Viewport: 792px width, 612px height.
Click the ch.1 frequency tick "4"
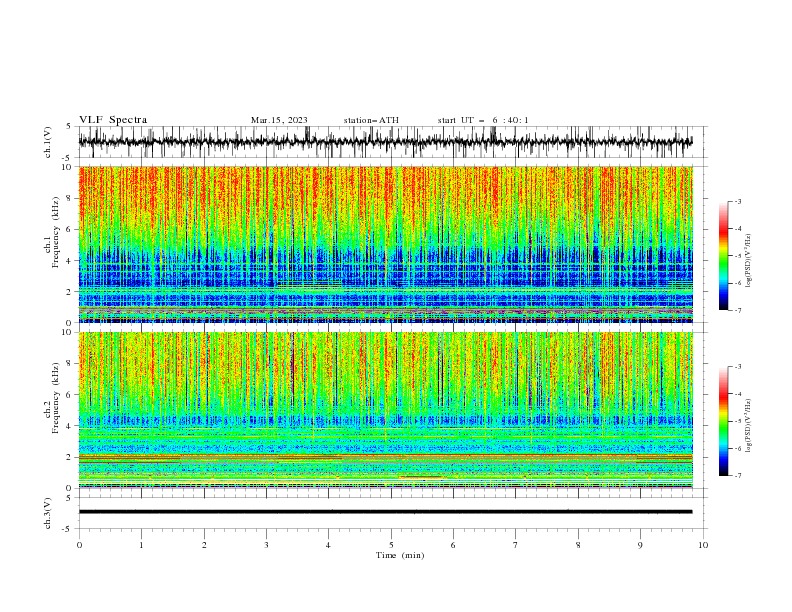(70, 261)
